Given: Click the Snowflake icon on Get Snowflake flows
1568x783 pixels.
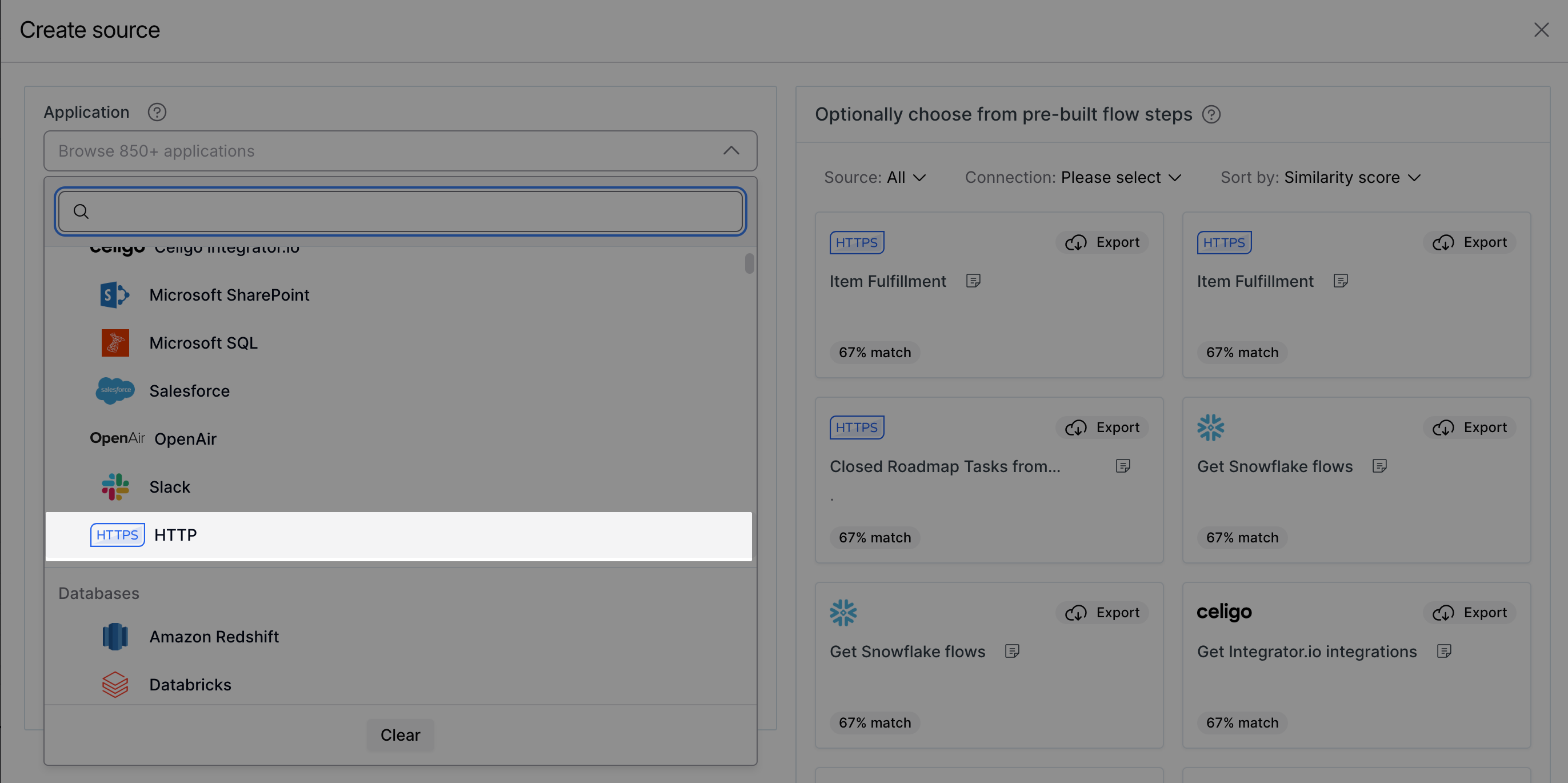Looking at the screenshot, I should (843, 613).
